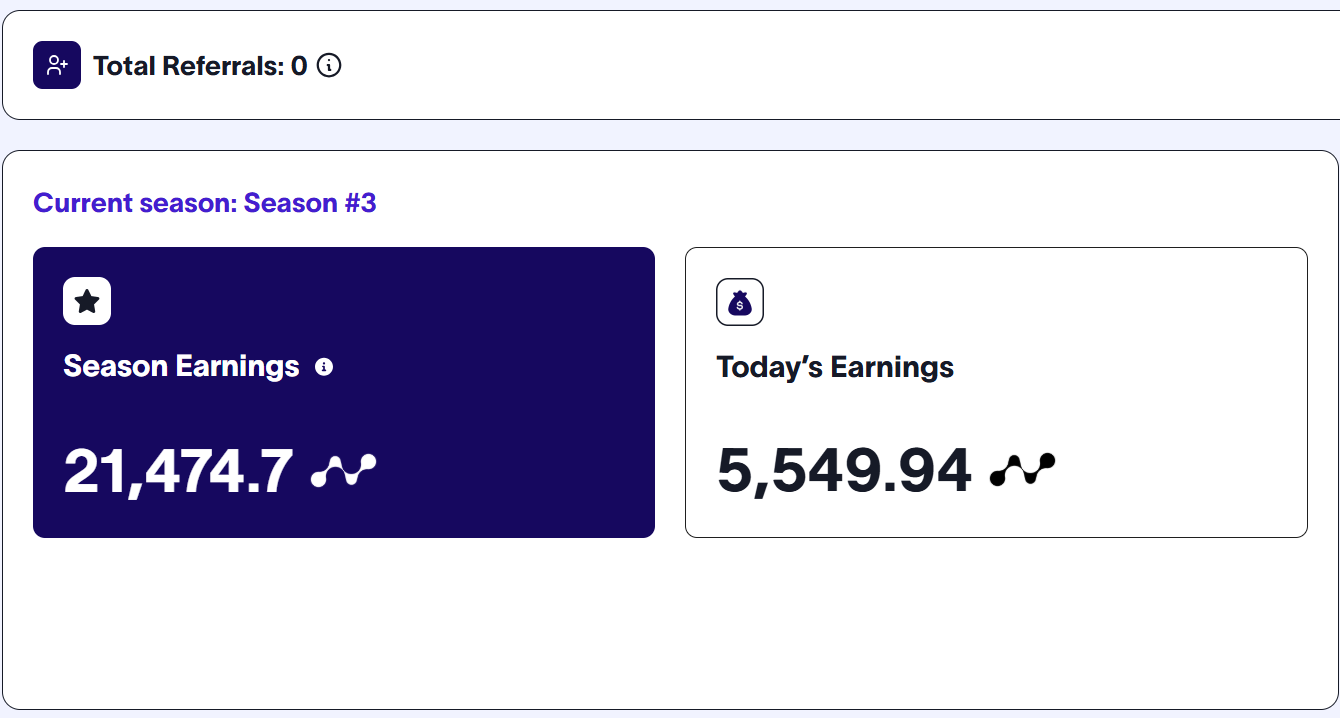This screenshot has height=718, width=1340.
Task: Click white points symbol beside 21,474.7
Action: click(344, 470)
